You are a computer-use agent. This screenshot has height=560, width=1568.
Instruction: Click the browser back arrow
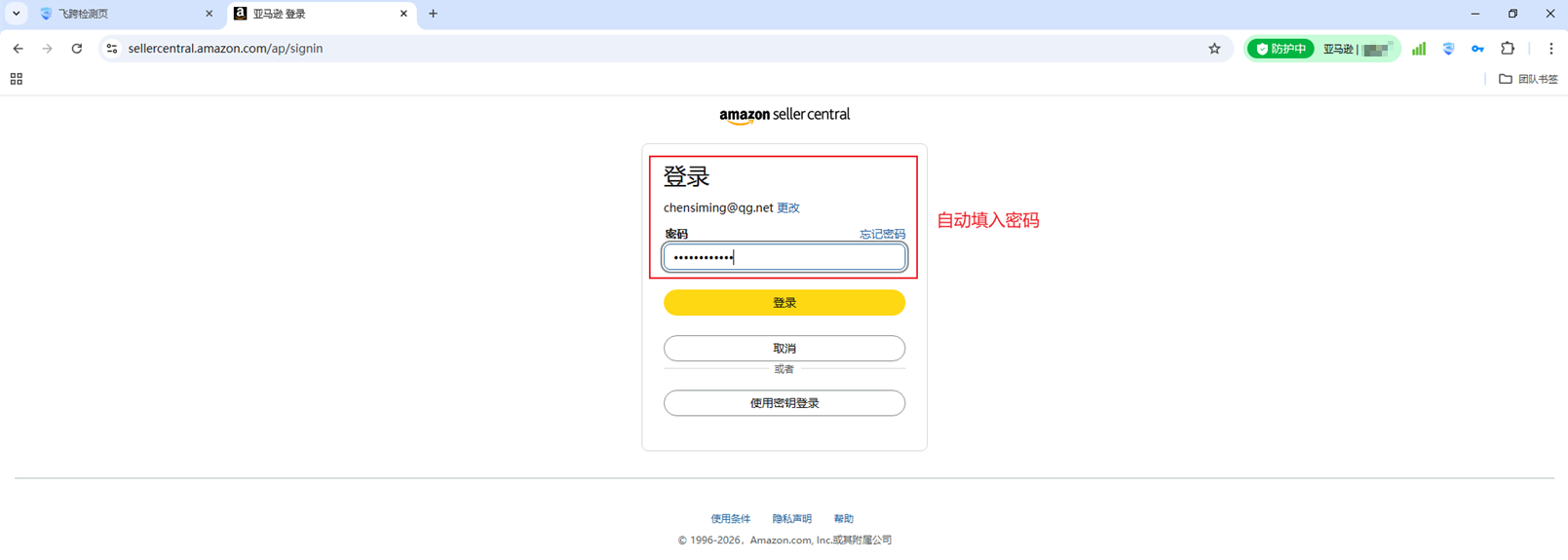(x=18, y=48)
